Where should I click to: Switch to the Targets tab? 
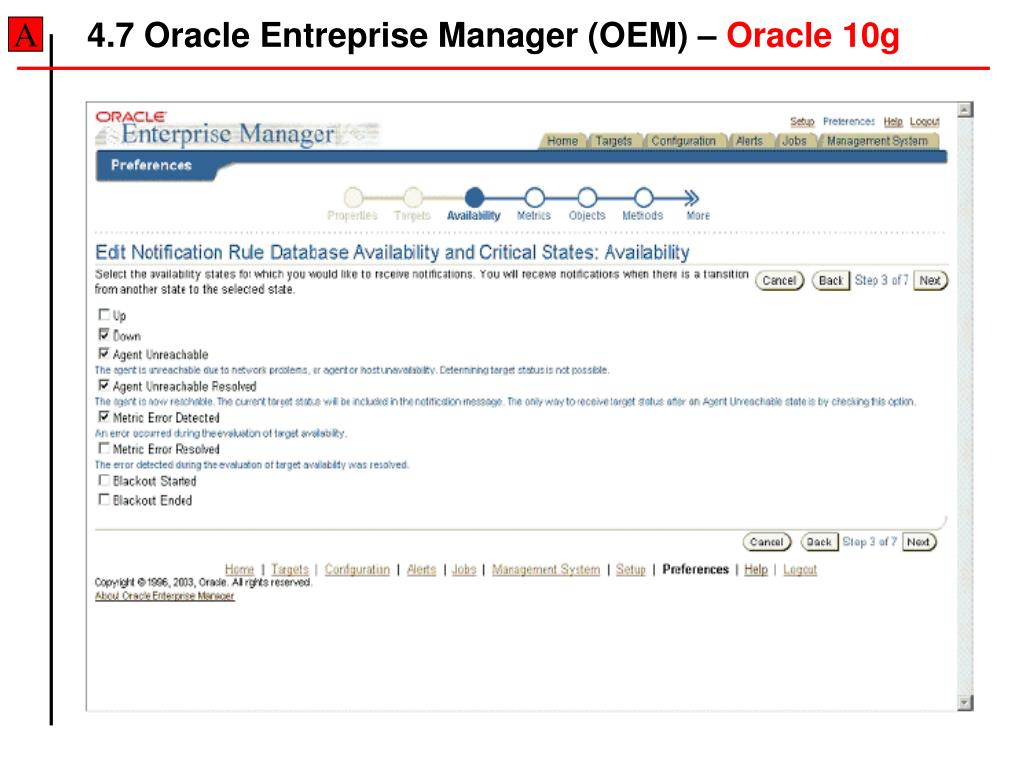click(613, 141)
